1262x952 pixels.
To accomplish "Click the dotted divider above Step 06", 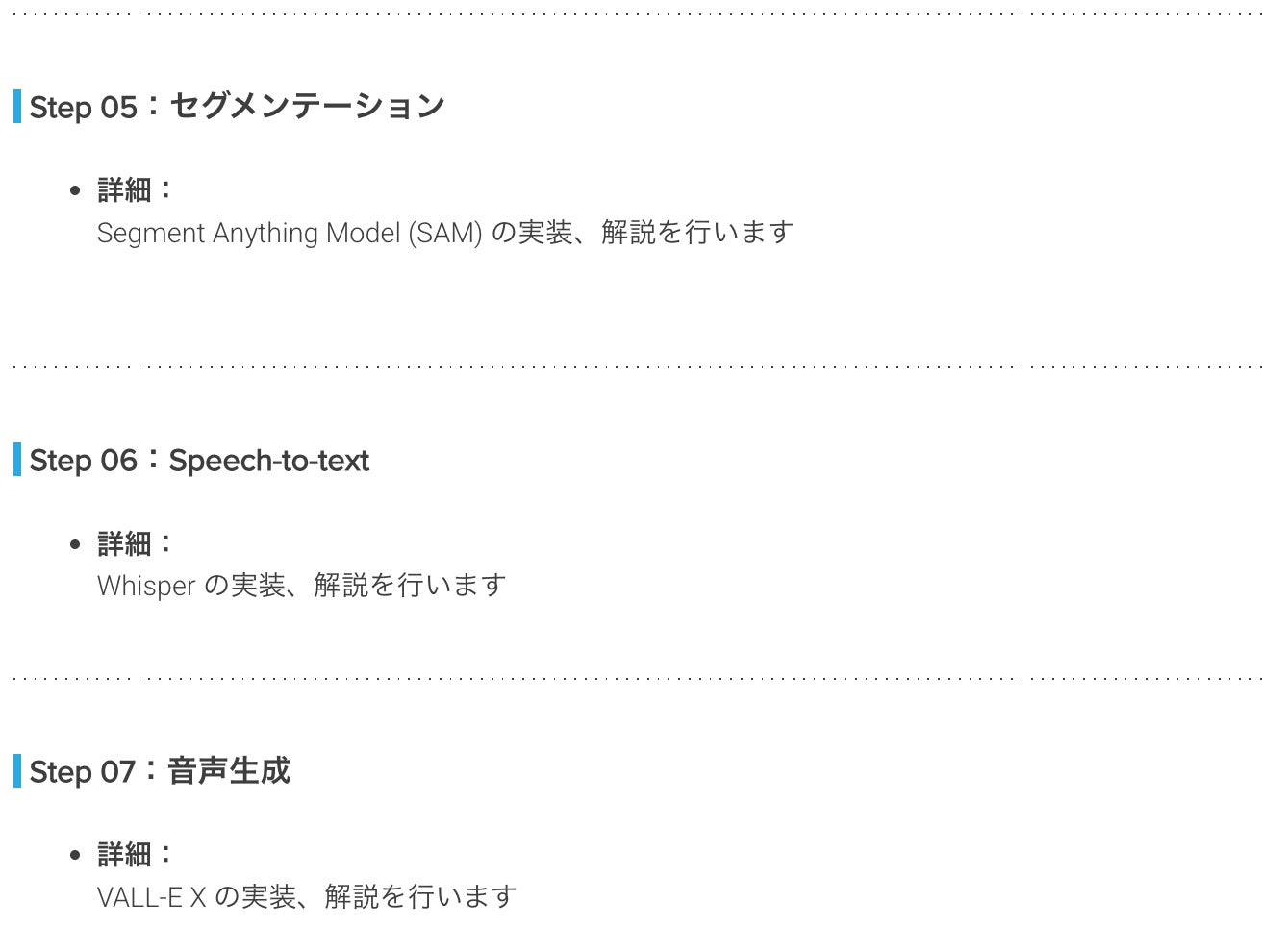I will click(631, 366).
